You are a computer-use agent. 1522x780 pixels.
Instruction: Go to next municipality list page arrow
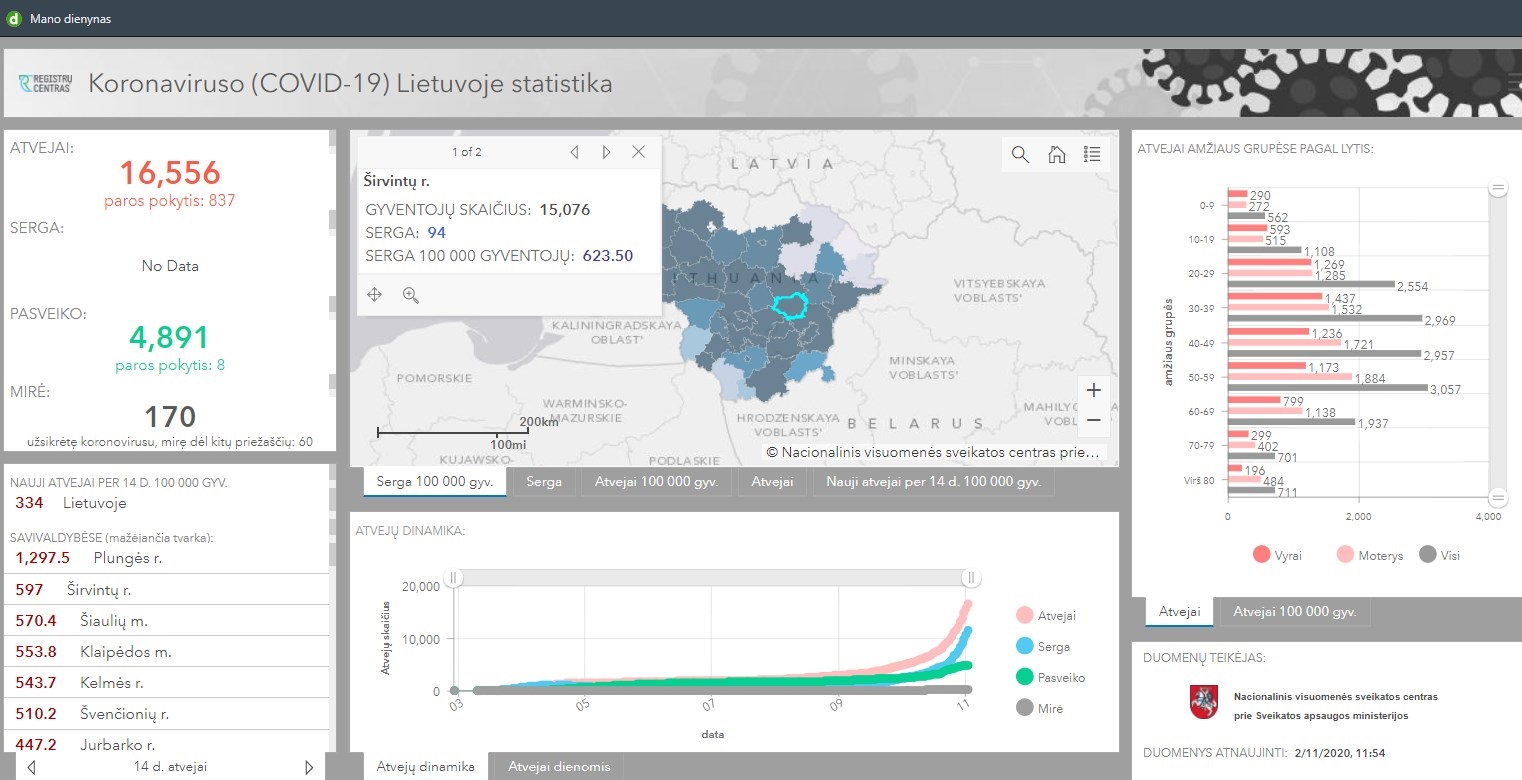(309, 767)
